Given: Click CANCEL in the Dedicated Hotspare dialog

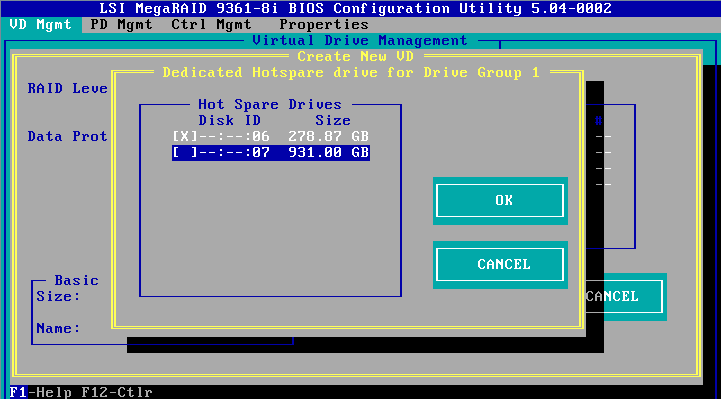Looking at the screenshot, I should tap(500, 264).
